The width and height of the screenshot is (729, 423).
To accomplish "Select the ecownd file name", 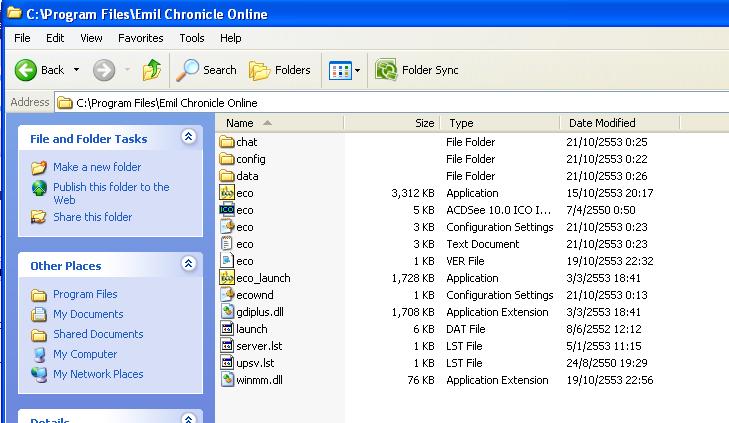I will click(x=255, y=295).
